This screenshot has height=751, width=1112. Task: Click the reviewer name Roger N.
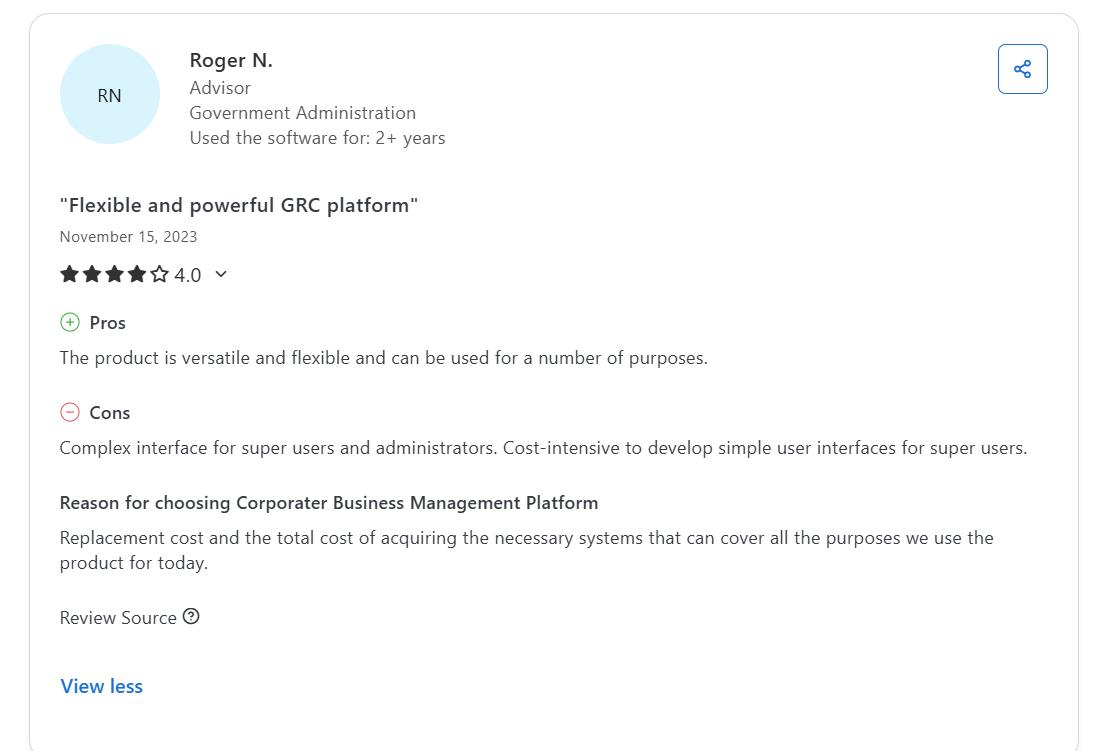[231, 60]
